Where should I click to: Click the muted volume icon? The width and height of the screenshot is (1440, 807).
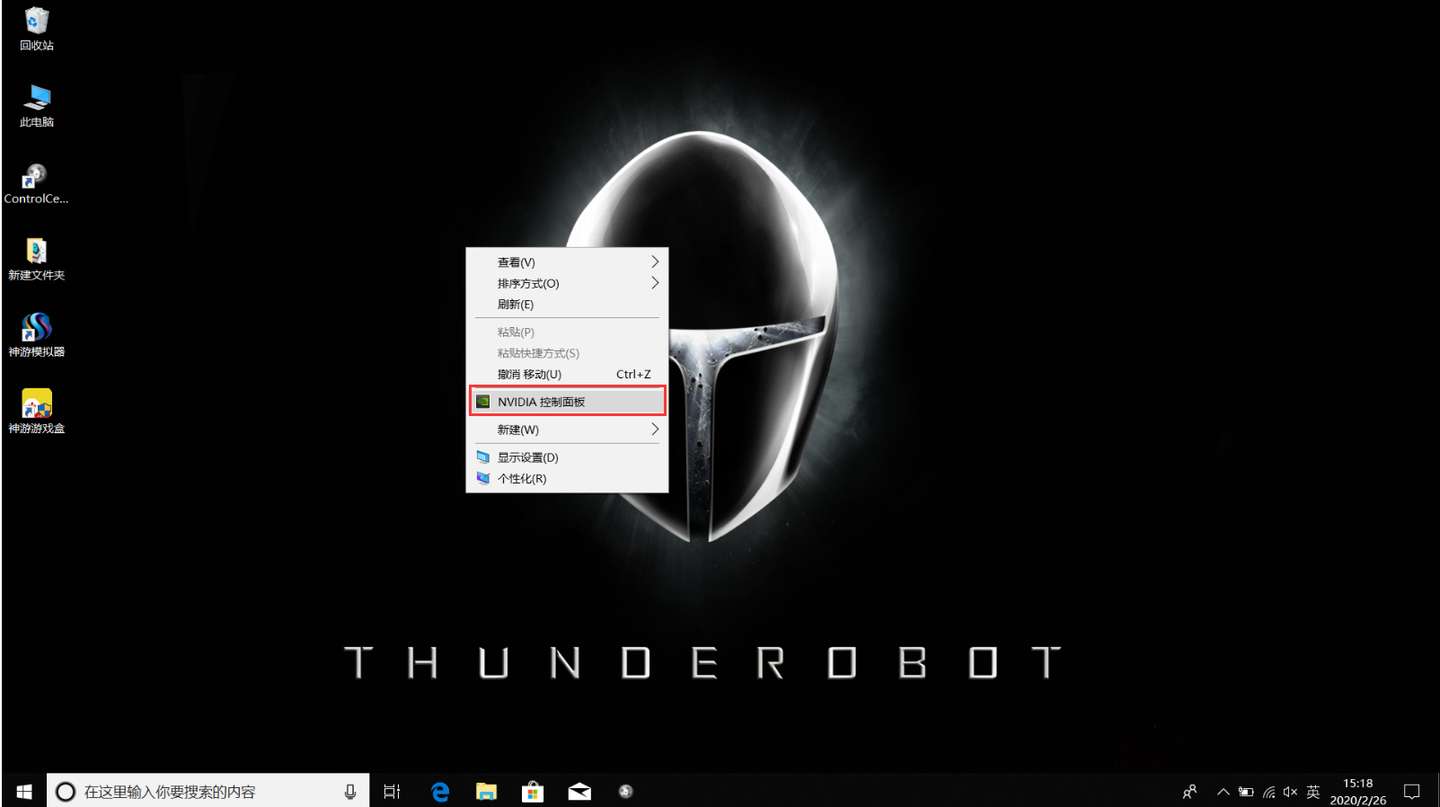tap(1290, 791)
